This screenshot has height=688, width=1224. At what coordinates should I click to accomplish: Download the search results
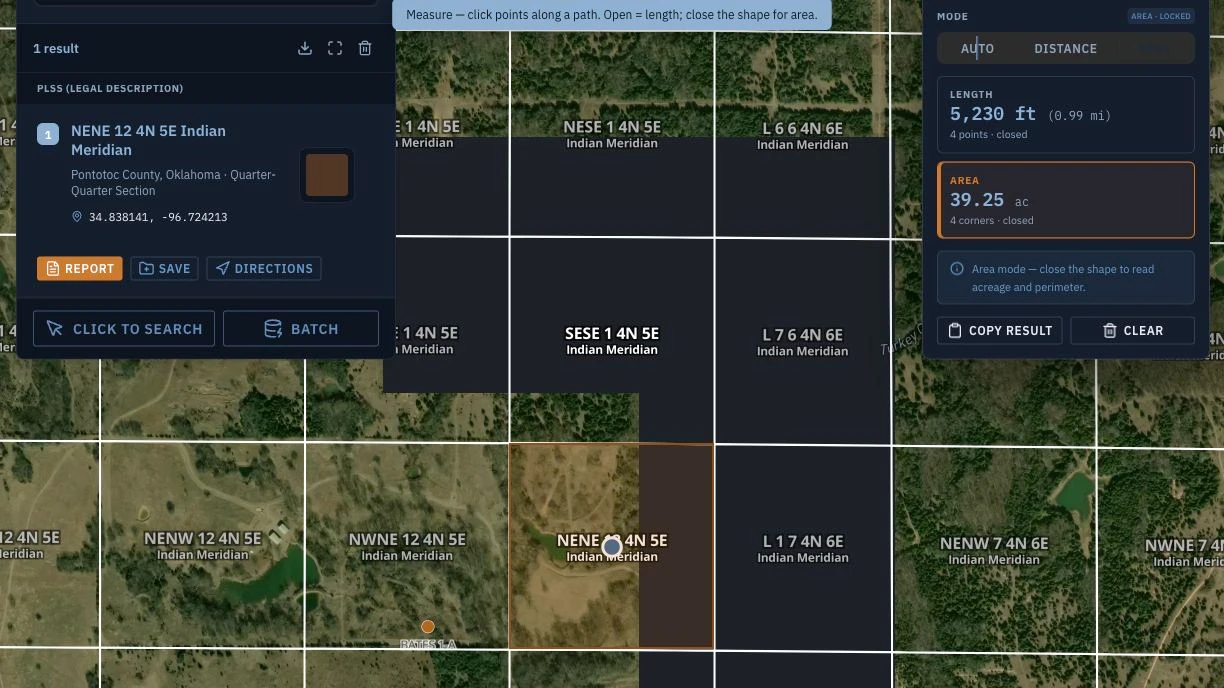(x=305, y=48)
